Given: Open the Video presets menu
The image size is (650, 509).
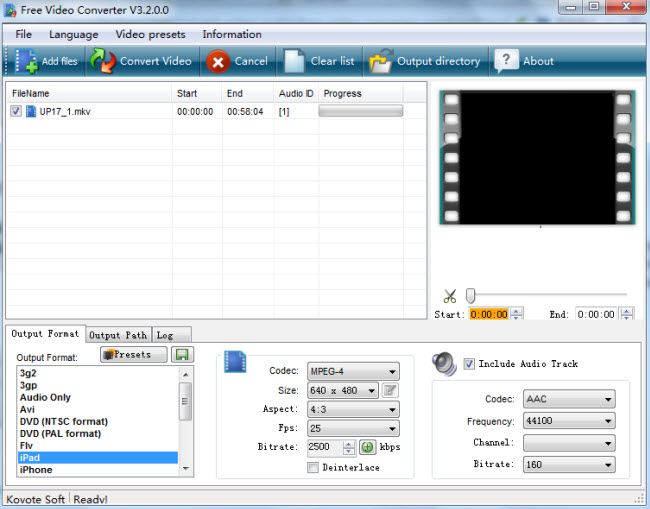Looking at the screenshot, I should click(x=150, y=34).
